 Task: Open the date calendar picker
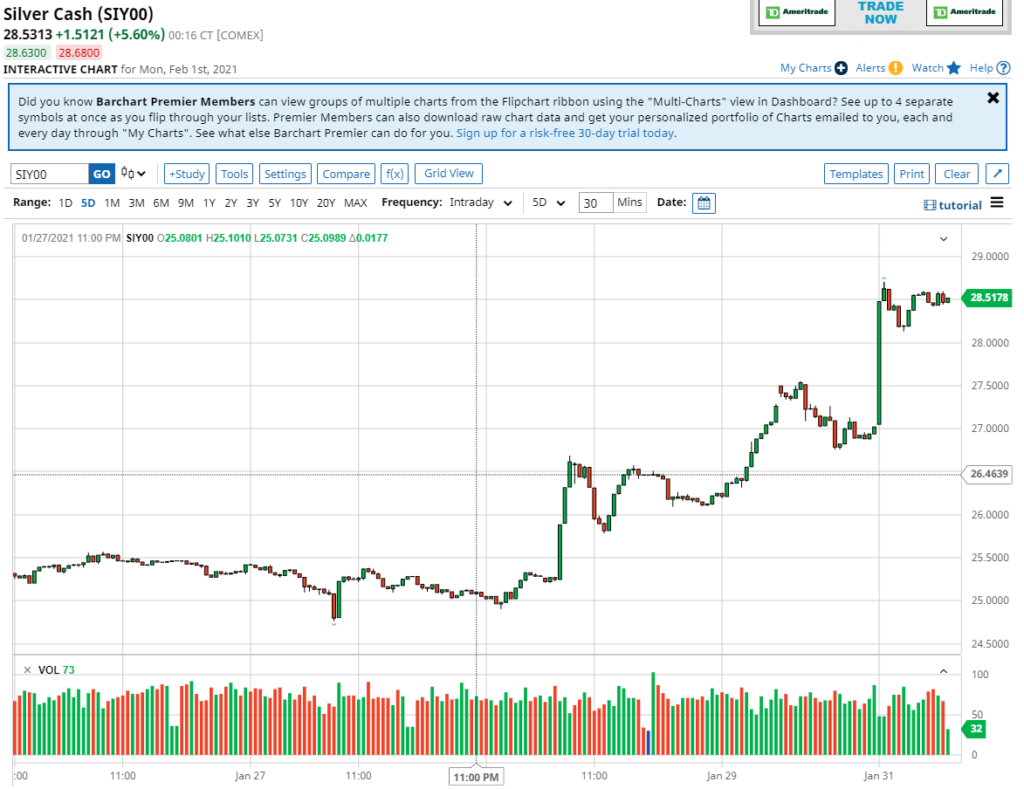pyautogui.click(x=704, y=203)
